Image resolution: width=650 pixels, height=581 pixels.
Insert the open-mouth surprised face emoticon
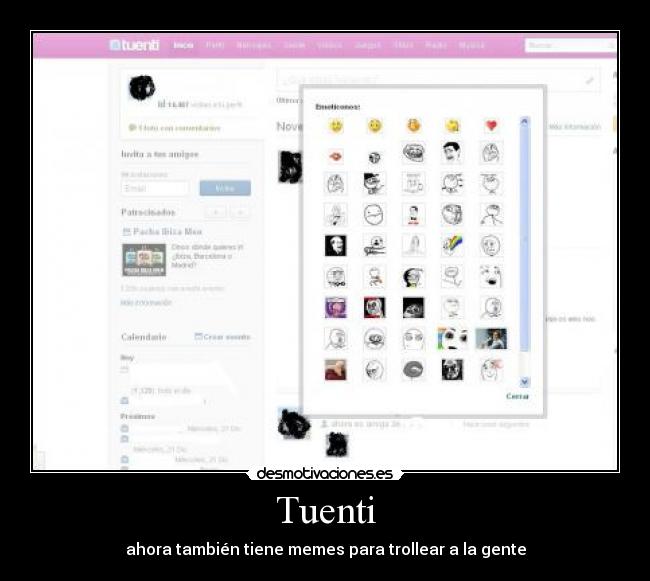[491, 276]
